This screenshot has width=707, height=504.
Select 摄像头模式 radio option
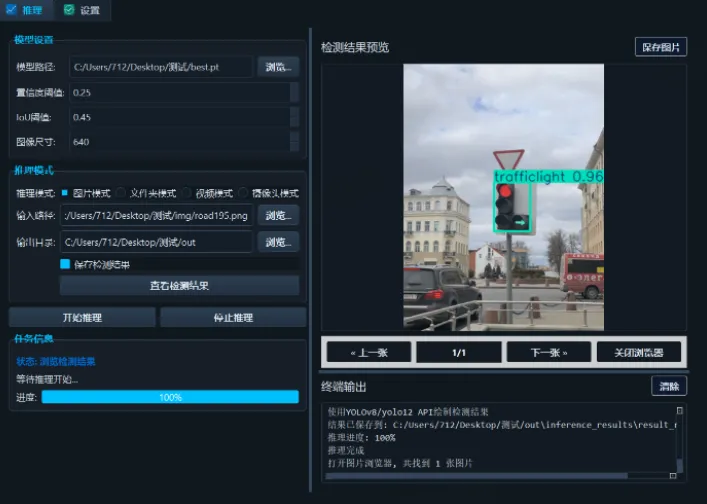coord(269,193)
